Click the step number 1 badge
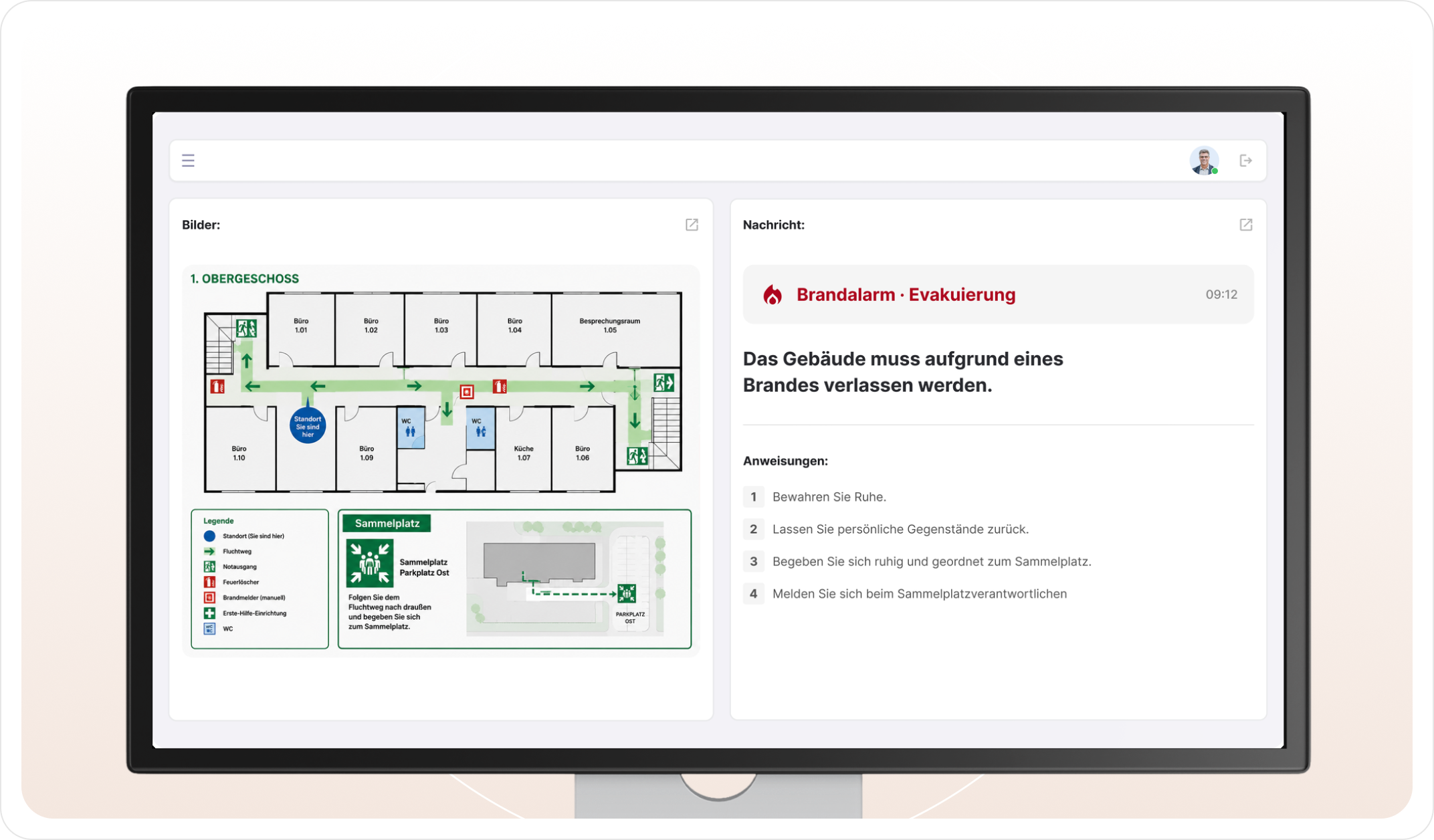 pyautogui.click(x=753, y=497)
